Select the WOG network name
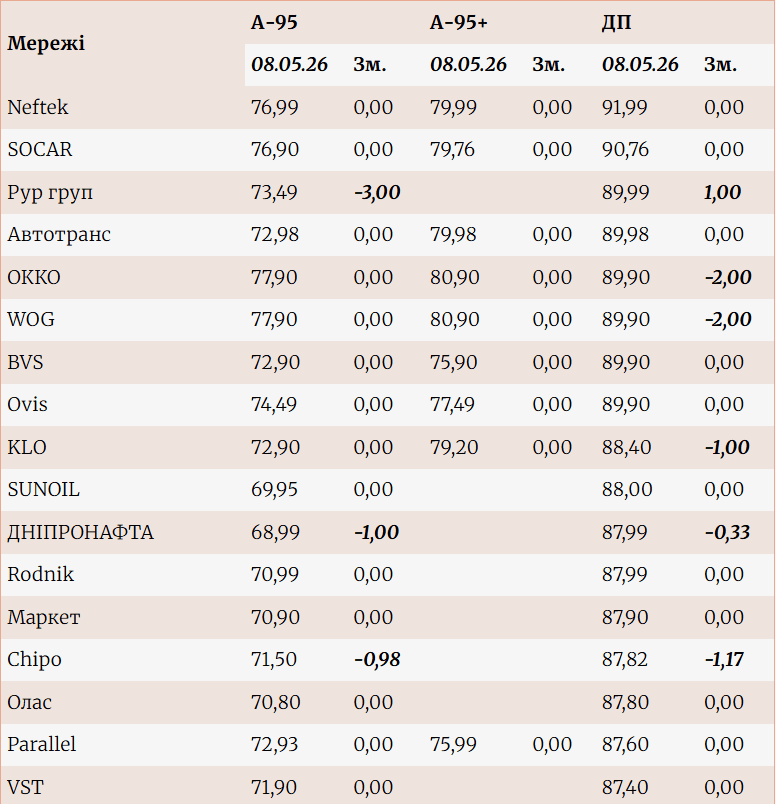The width and height of the screenshot is (776, 804). click(x=31, y=319)
